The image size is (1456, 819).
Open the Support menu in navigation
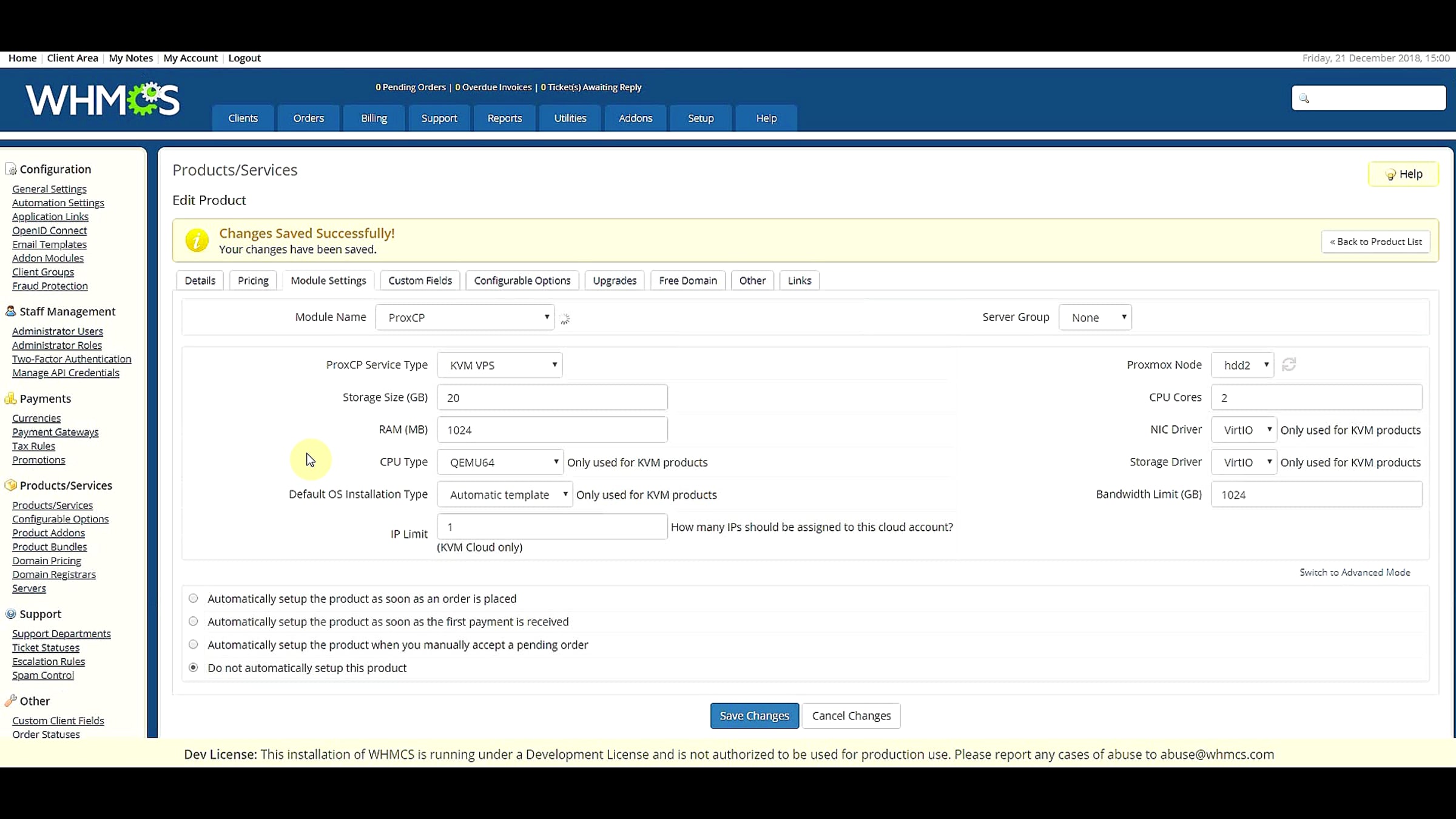[439, 118]
